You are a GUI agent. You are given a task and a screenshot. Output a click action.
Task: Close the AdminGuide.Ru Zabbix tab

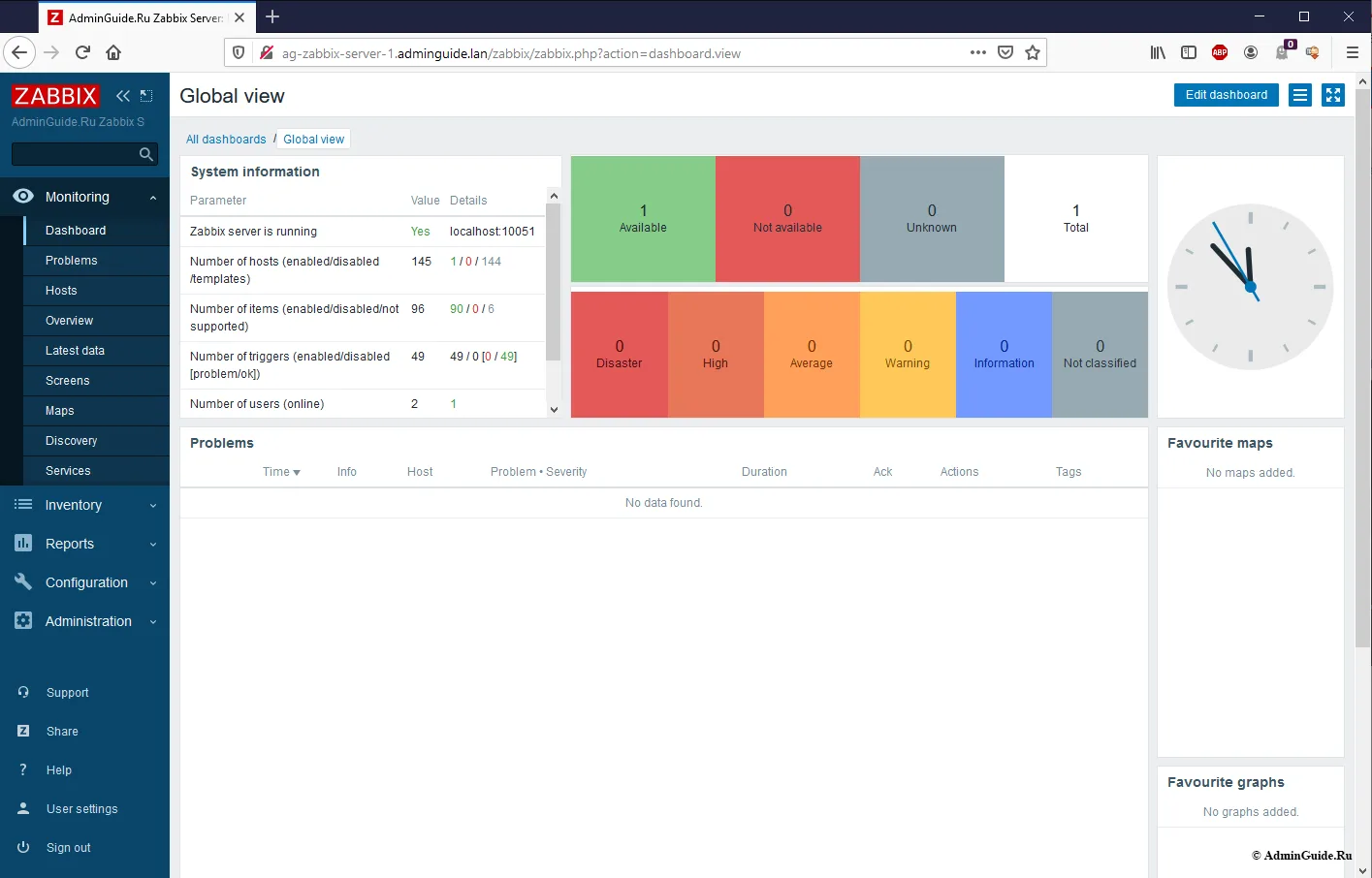239,17
